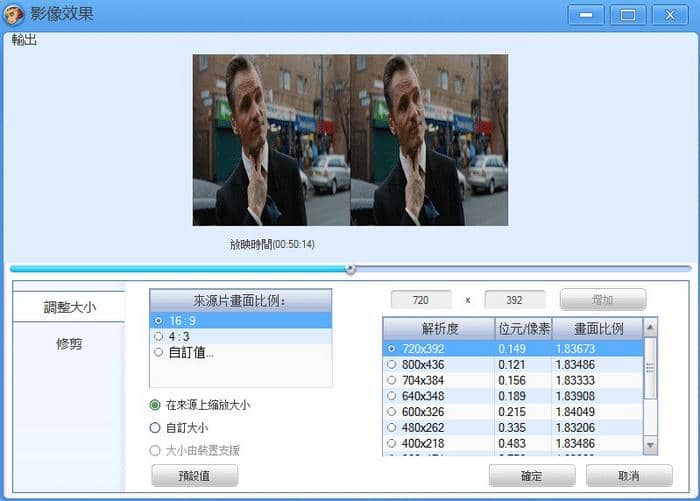This screenshot has width=700, height=501.
Task: Click the resolution list scroll down arrow
Action: (x=650, y=445)
